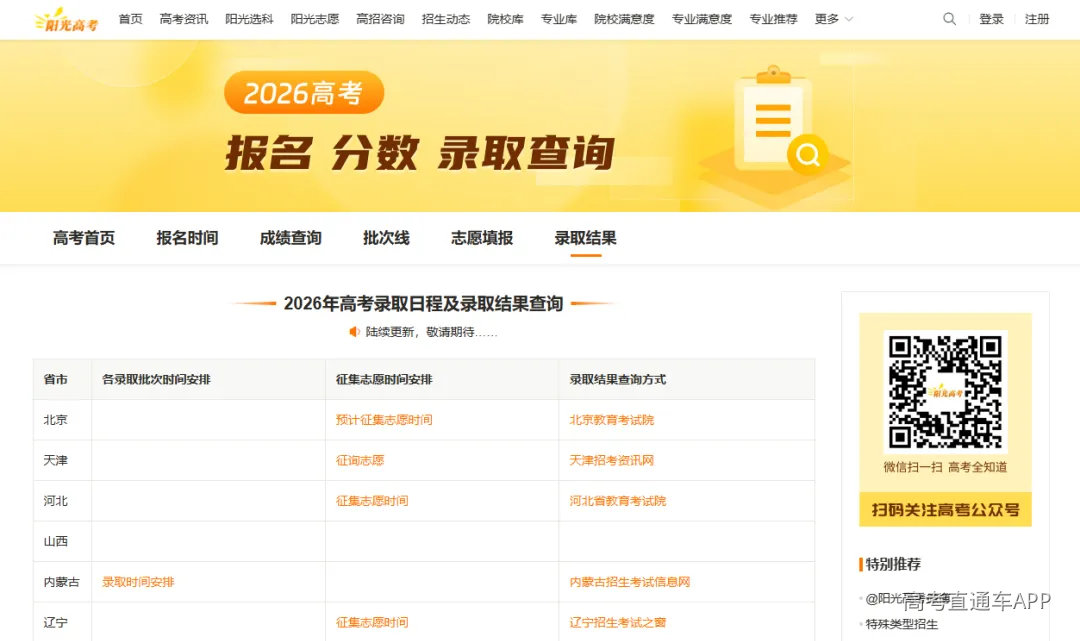Click the 登录 link
This screenshot has width=1080, height=641.
[991, 19]
